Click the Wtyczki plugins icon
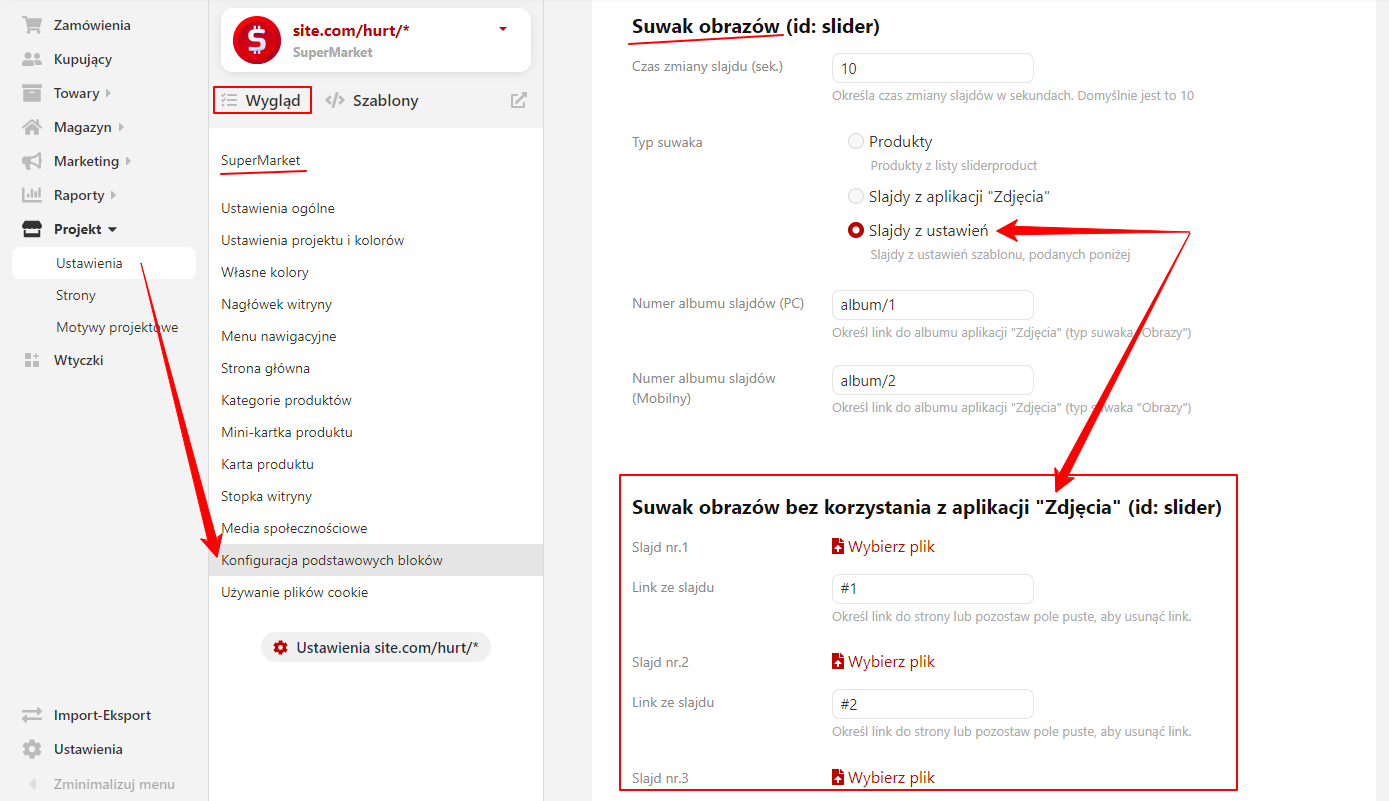Image resolution: width=1389 pixels, height=801 pixels. (x=32, y=360)
